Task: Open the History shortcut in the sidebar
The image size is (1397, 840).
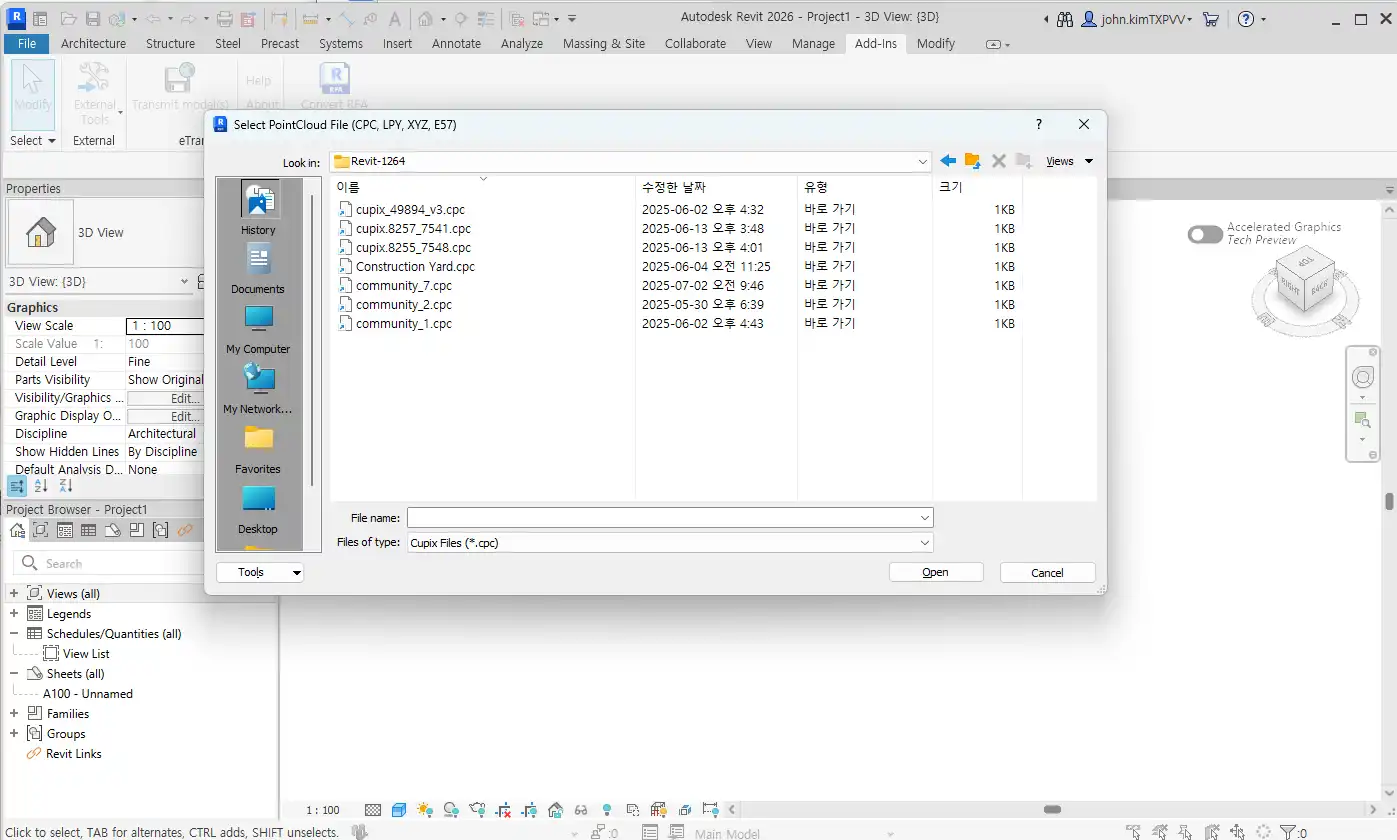Action: 258,210
